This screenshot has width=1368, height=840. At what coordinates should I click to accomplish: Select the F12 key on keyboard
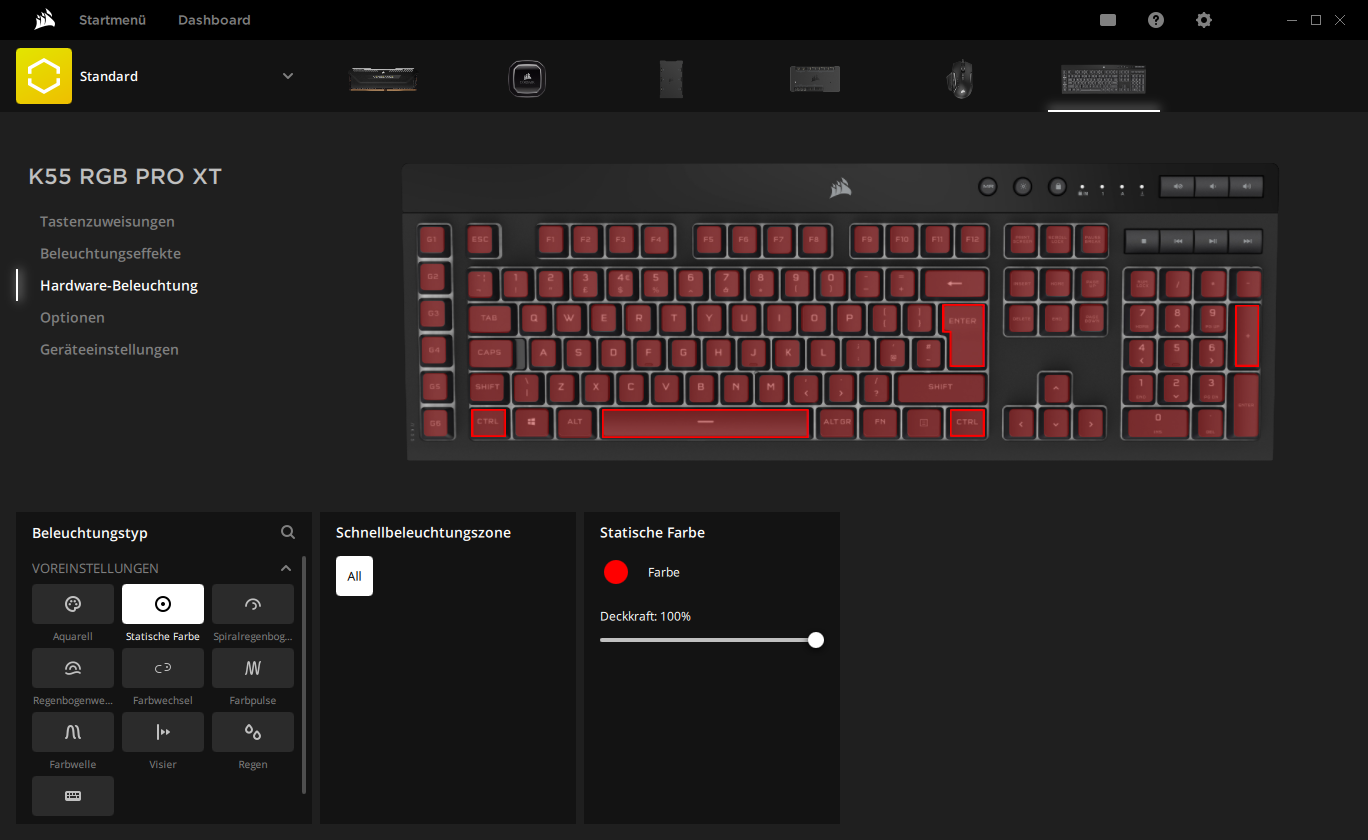971,240
